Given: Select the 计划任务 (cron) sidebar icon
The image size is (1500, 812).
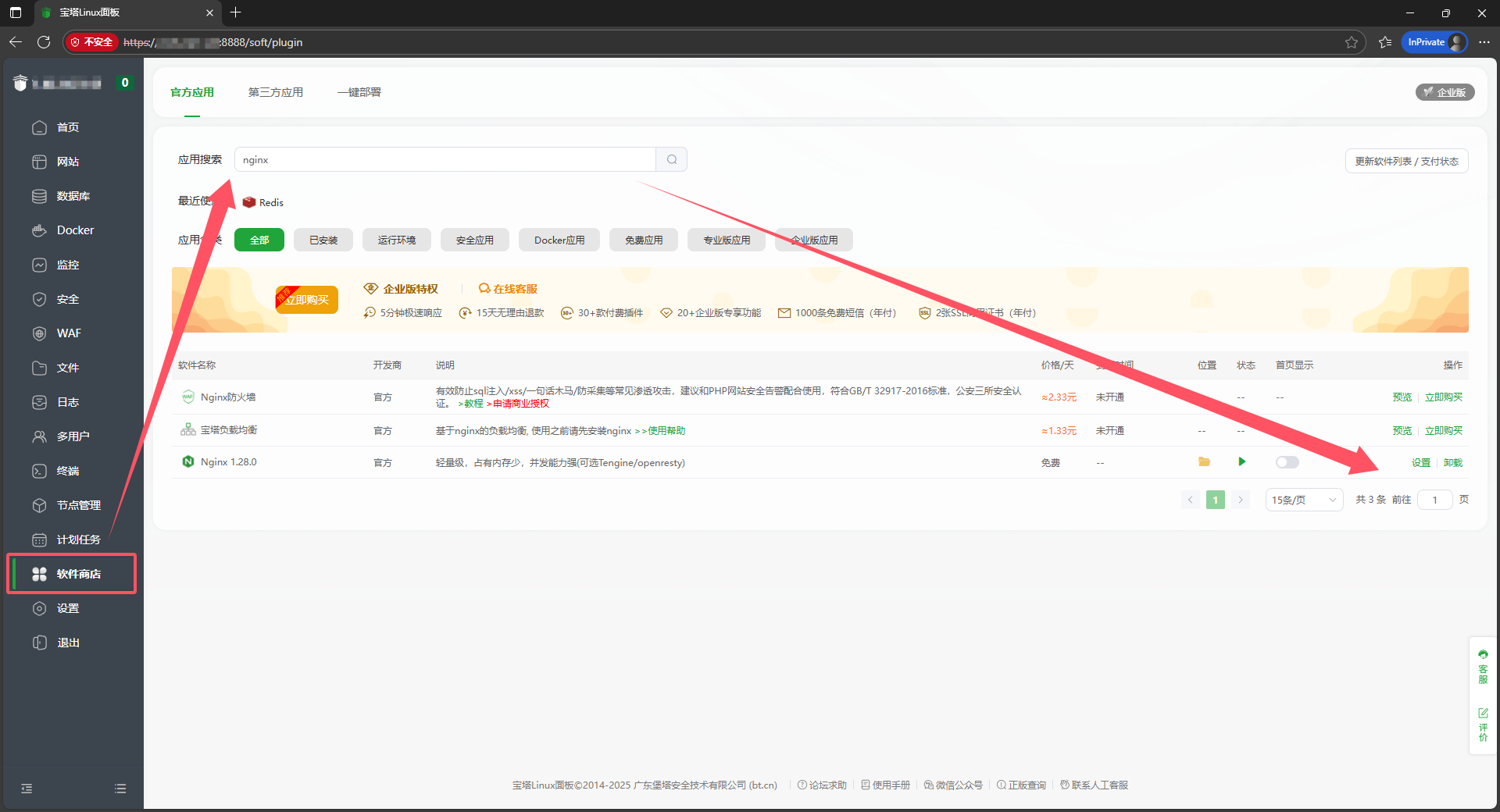Looking at the screenshot, I should 78,540.
